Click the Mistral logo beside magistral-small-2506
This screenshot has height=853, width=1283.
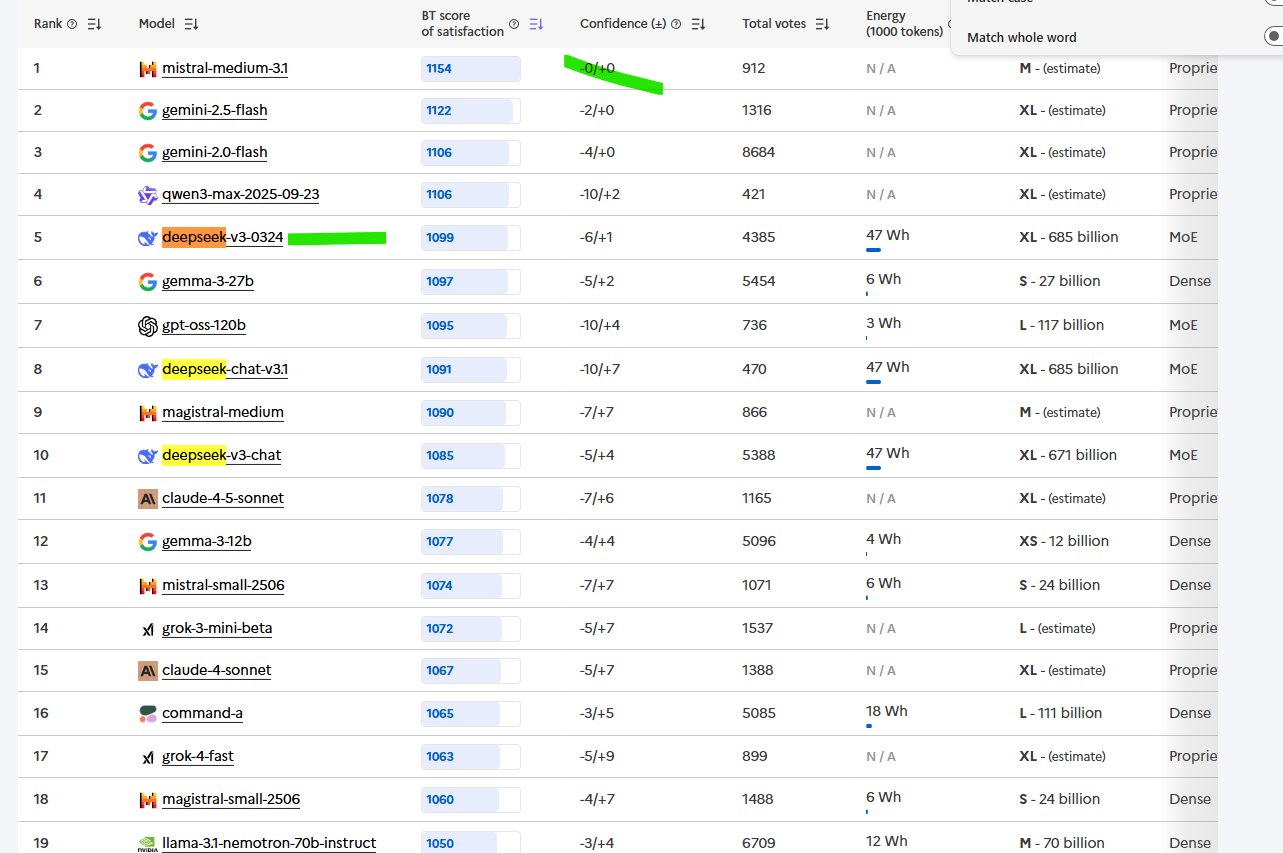tap(148, 800)
